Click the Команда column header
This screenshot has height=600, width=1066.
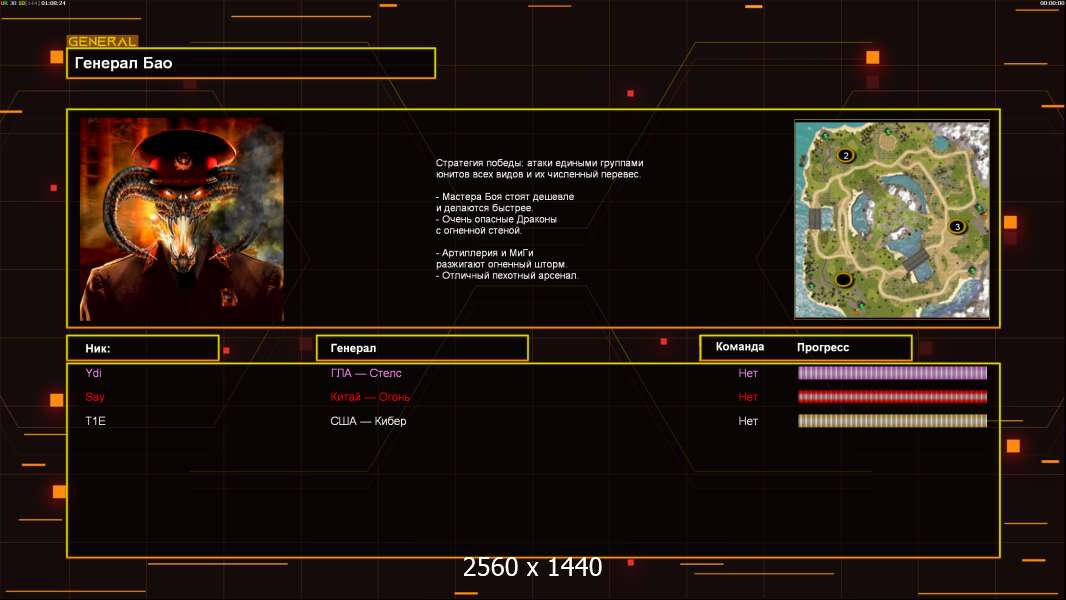pos(740,347)
